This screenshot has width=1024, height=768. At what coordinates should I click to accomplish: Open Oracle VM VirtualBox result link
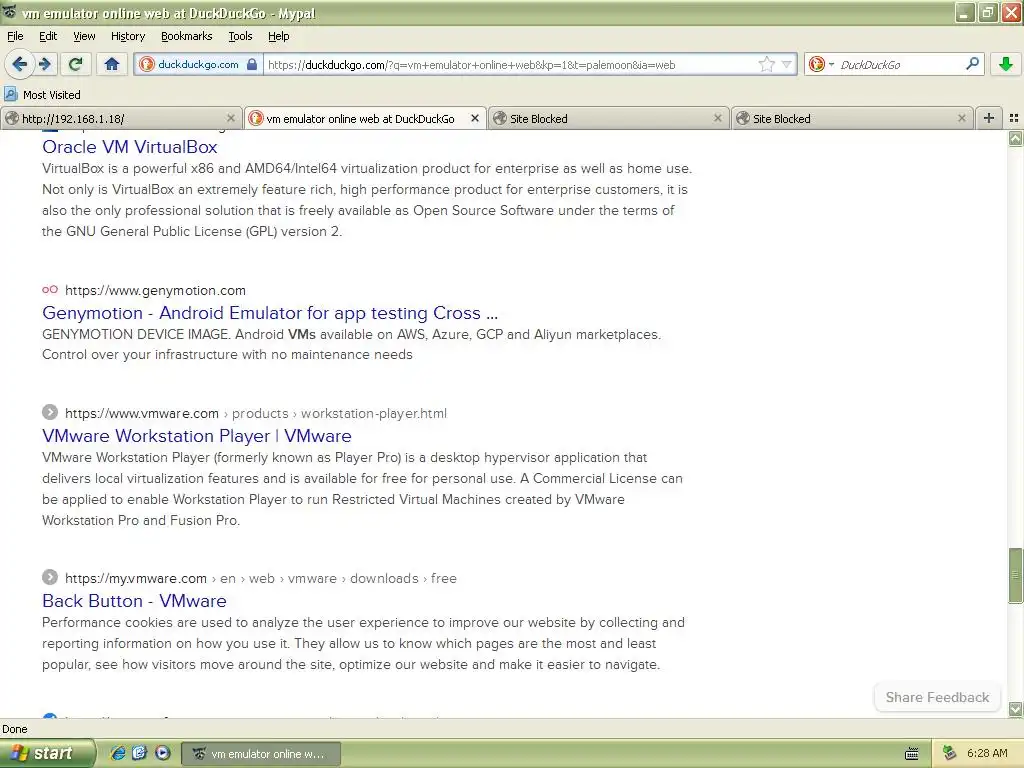[x=129, y=147]
